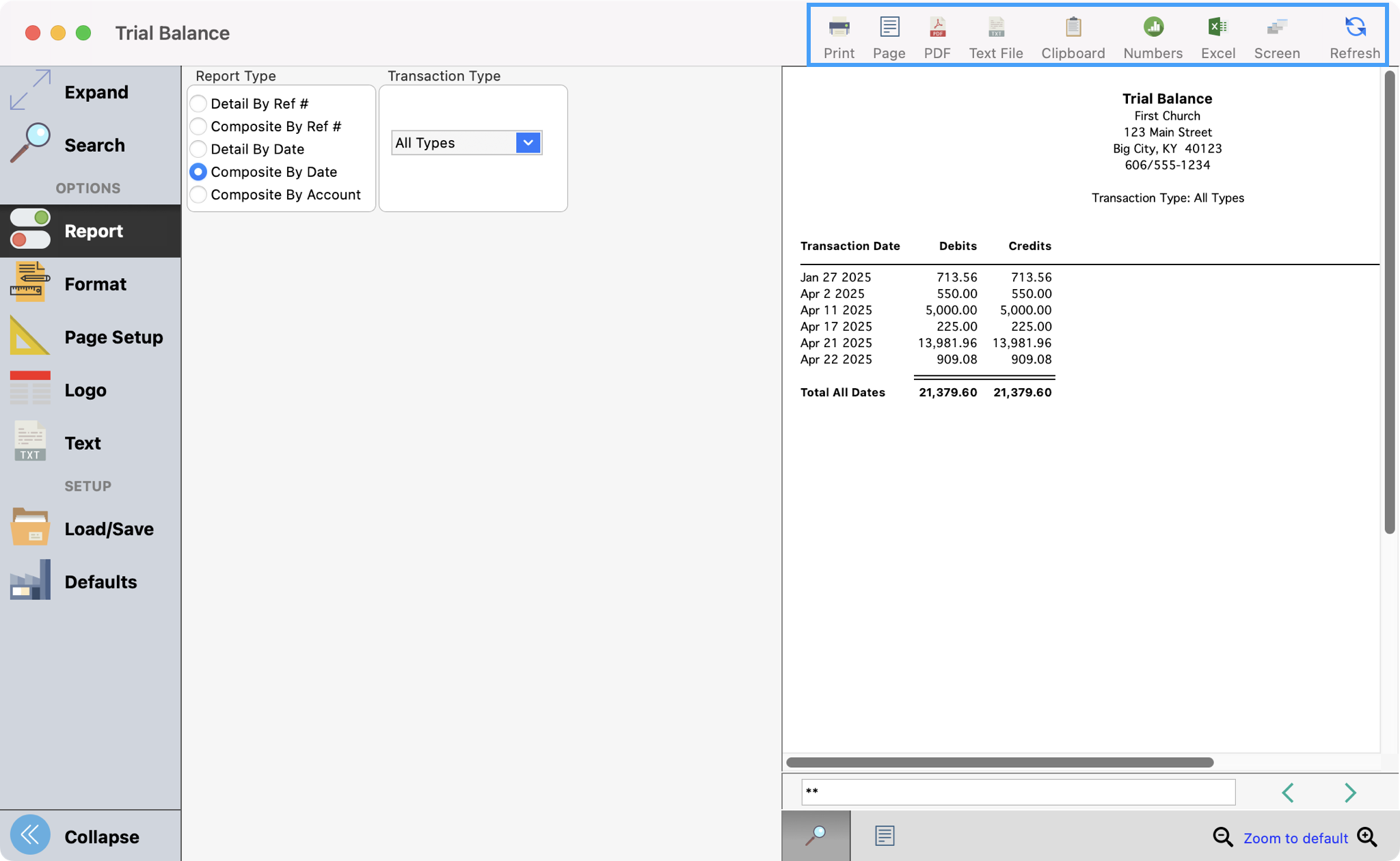
Task: Open the Transaction Type dropdown
Action: 526,143
